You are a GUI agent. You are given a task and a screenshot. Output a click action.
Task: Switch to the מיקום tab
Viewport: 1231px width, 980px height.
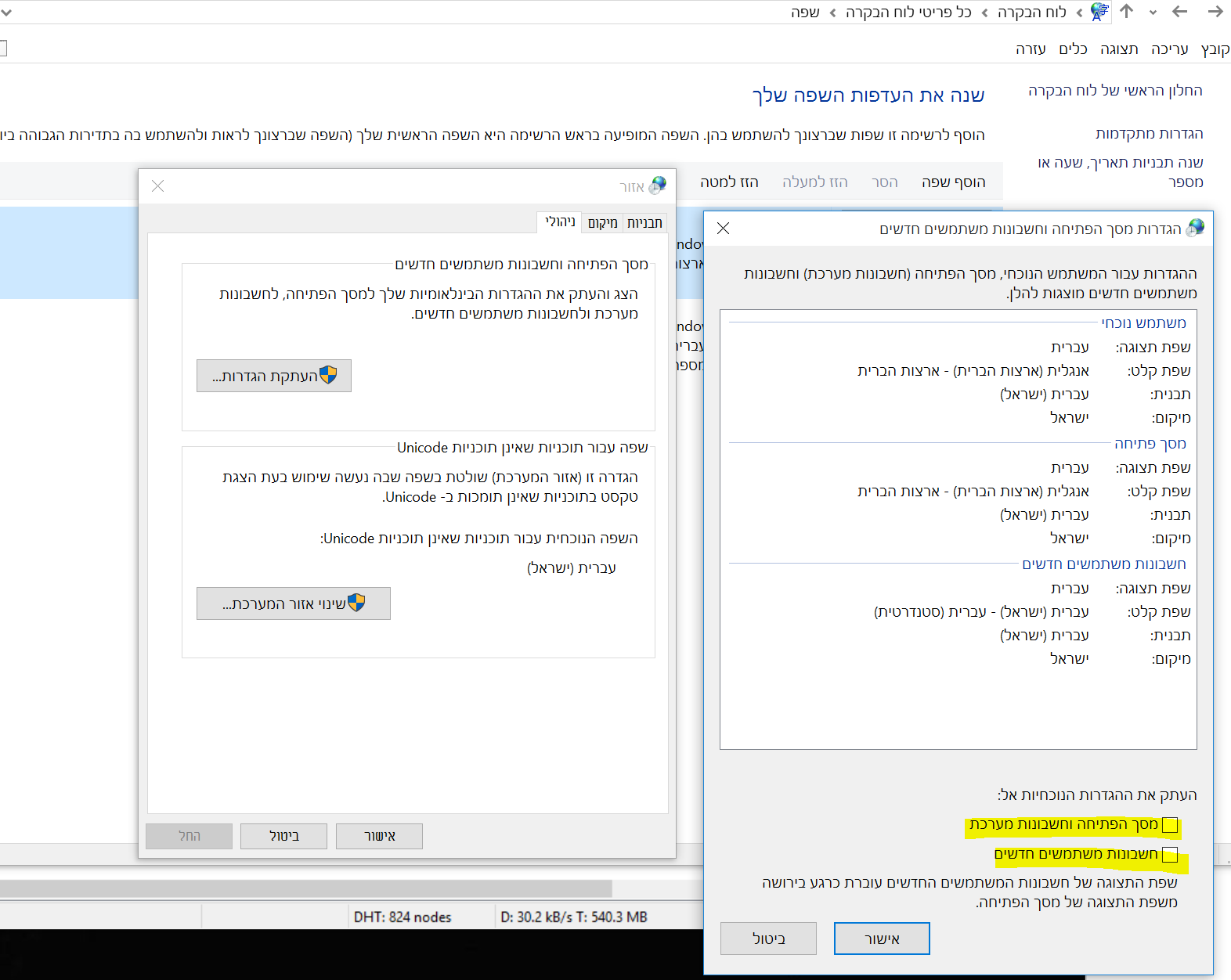(603, 223)
